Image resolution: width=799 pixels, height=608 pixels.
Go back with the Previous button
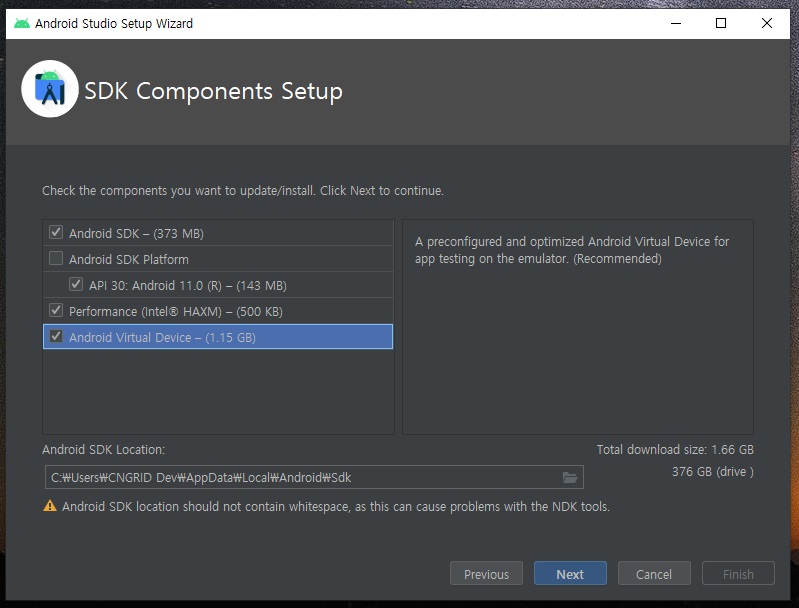(486, 574)
